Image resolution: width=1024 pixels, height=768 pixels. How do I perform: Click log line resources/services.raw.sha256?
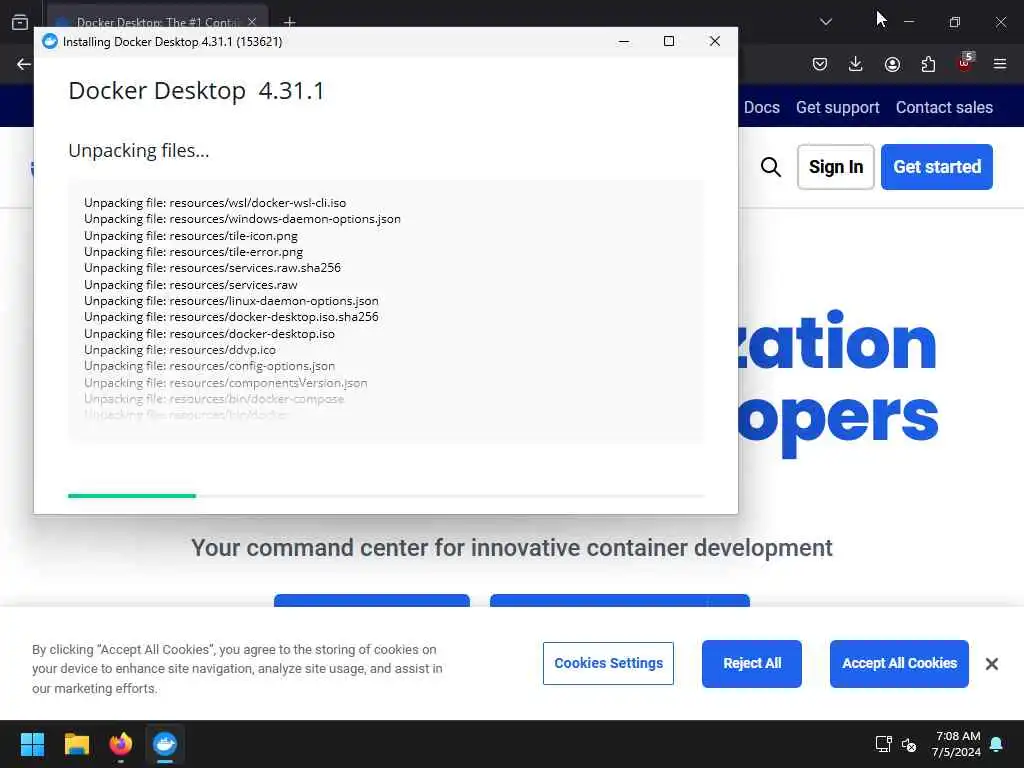(212, 268)
